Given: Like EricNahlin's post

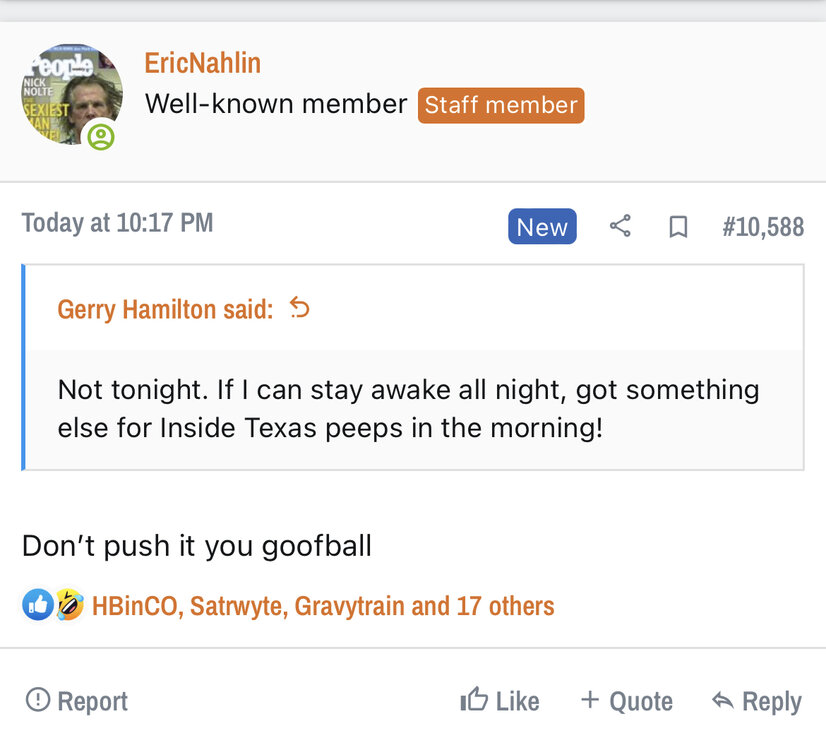Looking at the screenshot, I should point(500,701).
